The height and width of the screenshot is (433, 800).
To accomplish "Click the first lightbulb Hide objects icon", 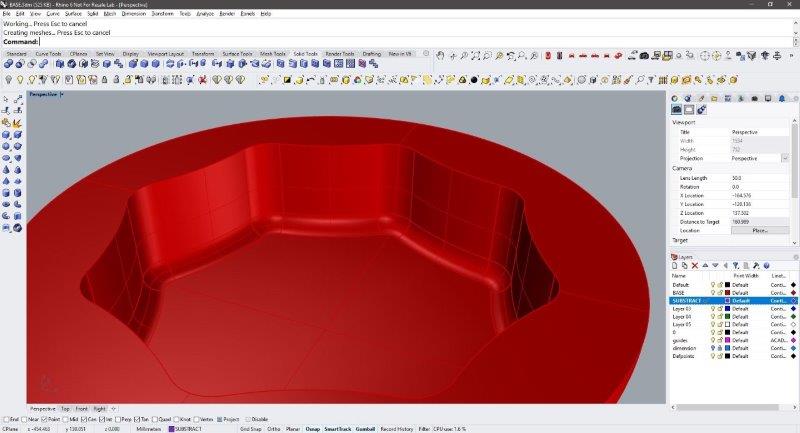I will coord(8,80).
